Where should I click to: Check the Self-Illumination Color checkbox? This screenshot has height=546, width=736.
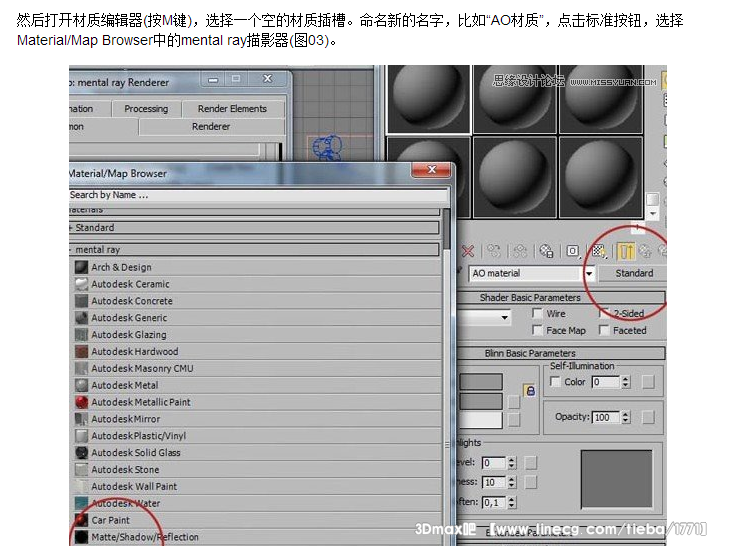555,382
